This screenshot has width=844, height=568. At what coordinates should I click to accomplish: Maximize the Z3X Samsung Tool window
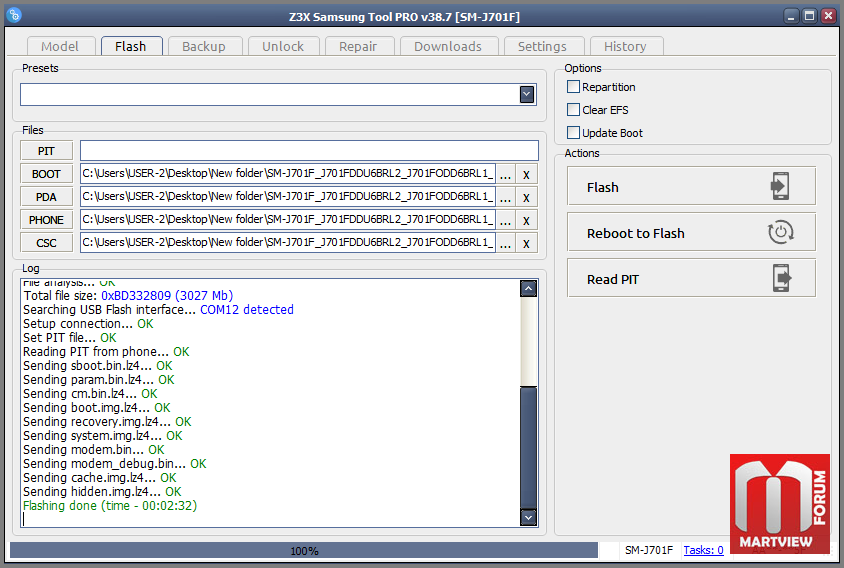tap(809, 16)
